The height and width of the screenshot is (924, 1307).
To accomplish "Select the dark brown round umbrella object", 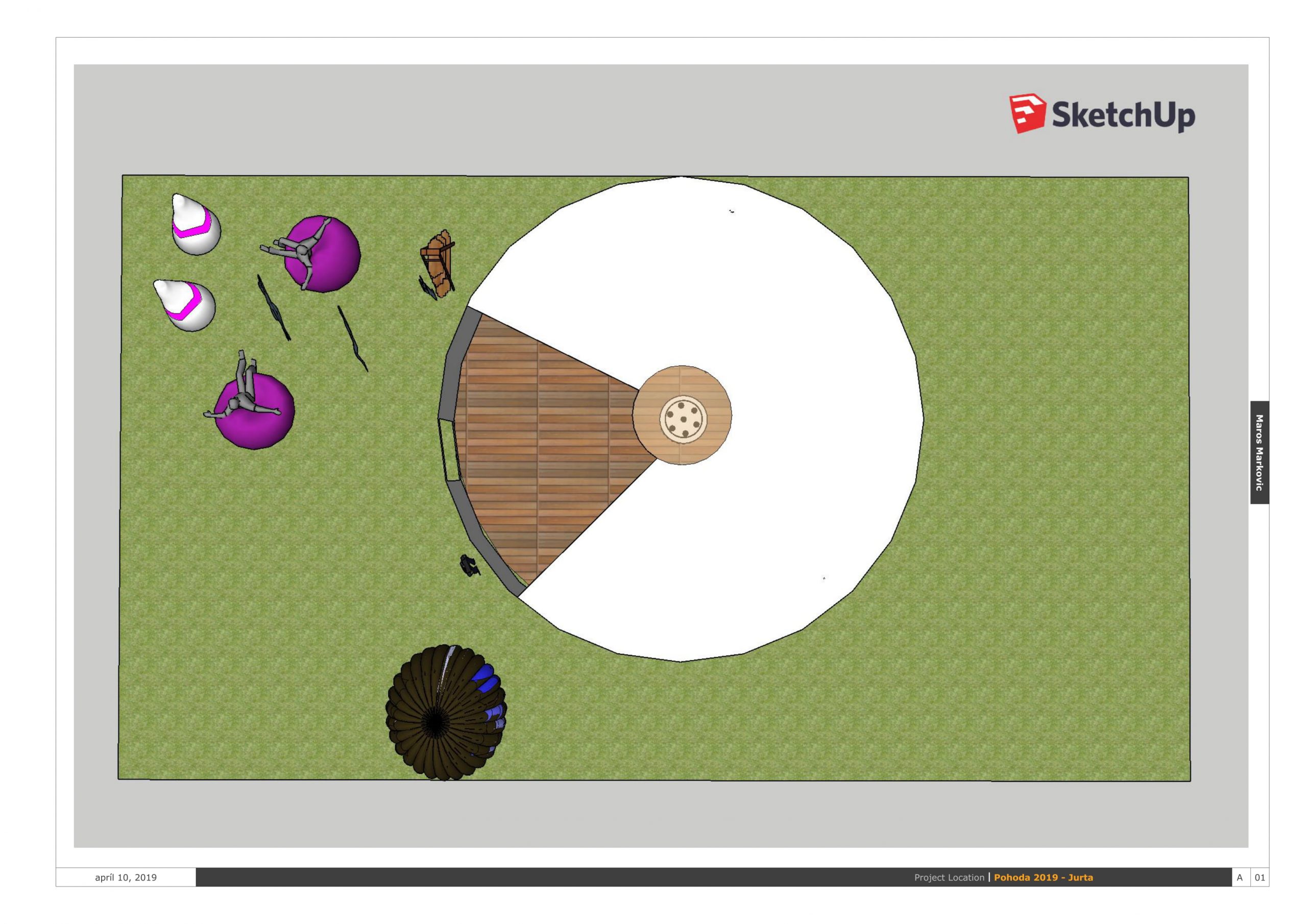I will point(446,712).
